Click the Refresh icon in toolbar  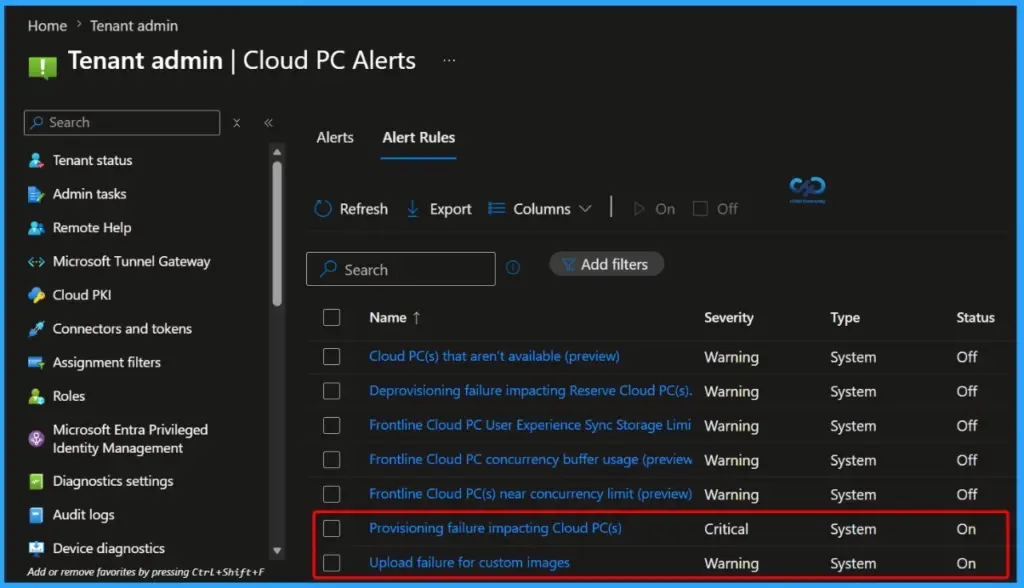[323, 208]
